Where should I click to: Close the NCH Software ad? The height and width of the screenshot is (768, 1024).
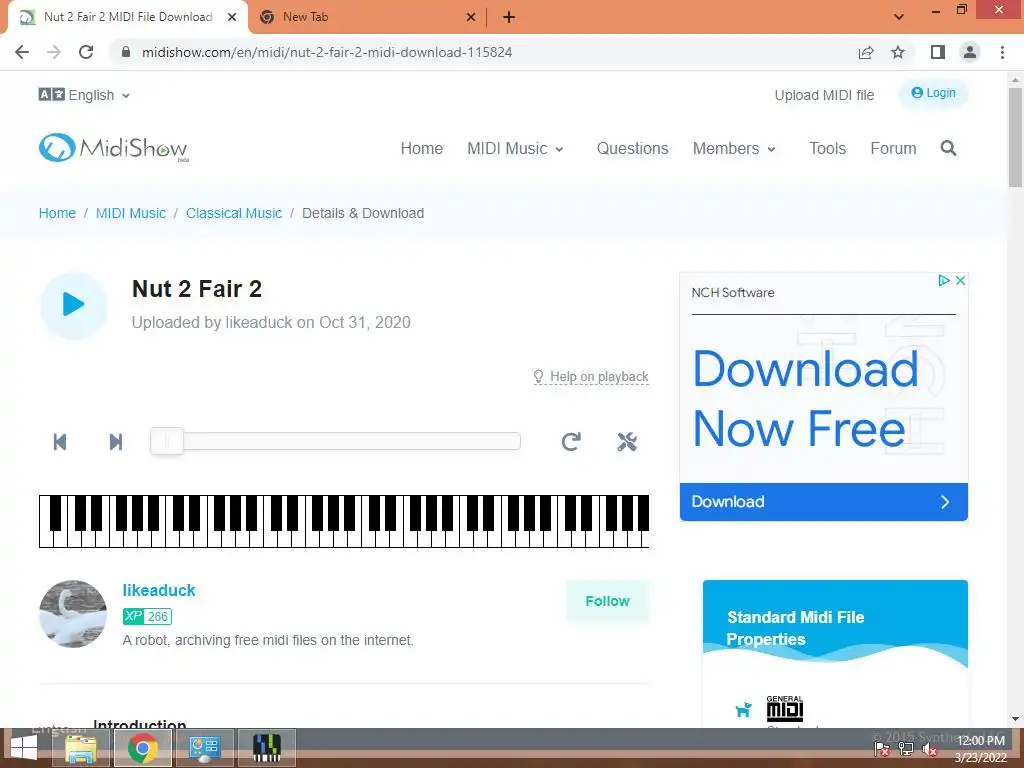pos(960,280)
